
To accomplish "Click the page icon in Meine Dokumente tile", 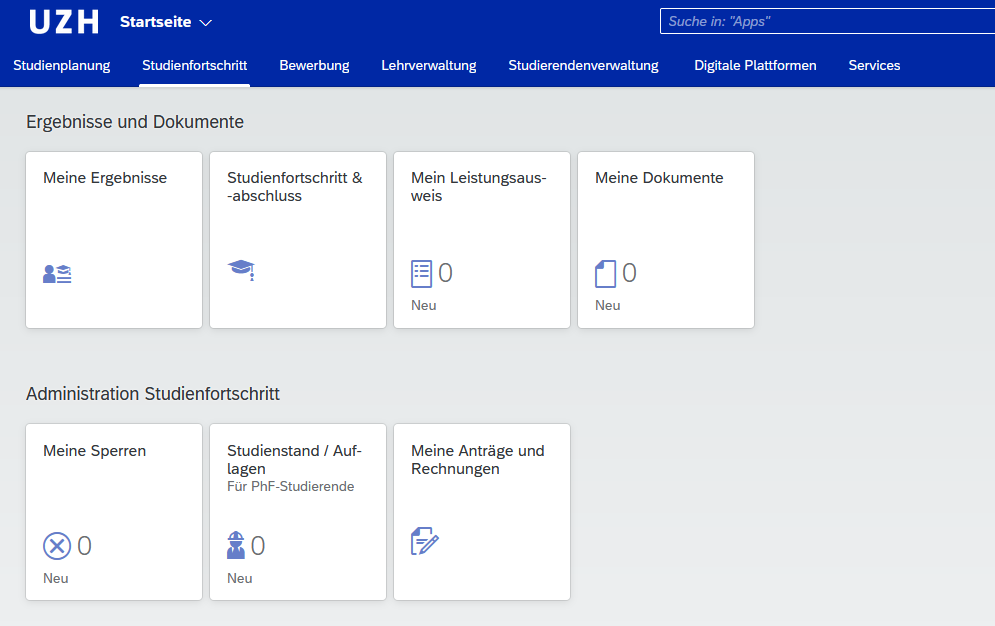I will tap(606, 273).
